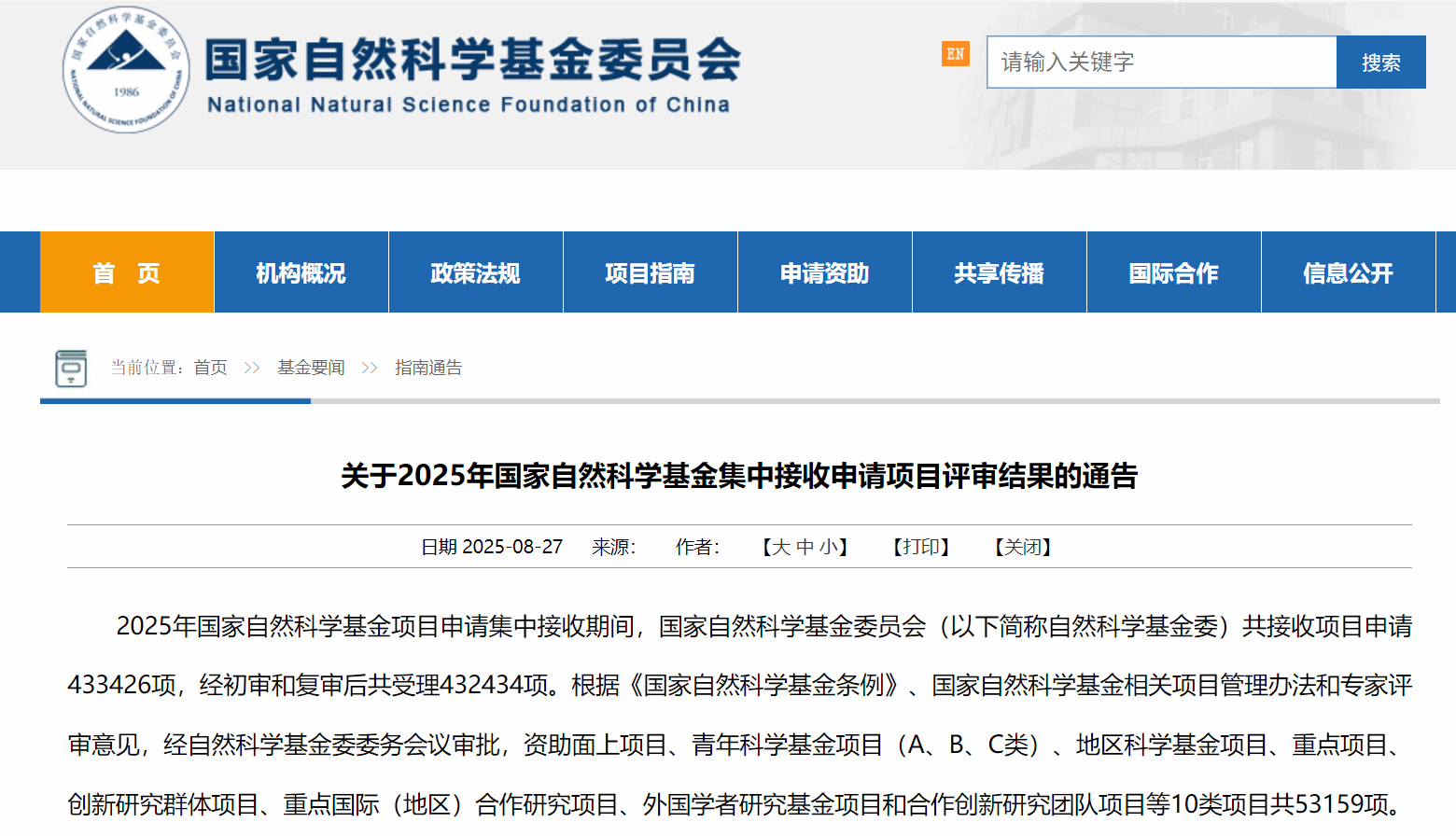Image resolution: width=1456 pixels, height=836 pixels.
Task: Click the blue 搜索 search button
Action: (1381, 63)
